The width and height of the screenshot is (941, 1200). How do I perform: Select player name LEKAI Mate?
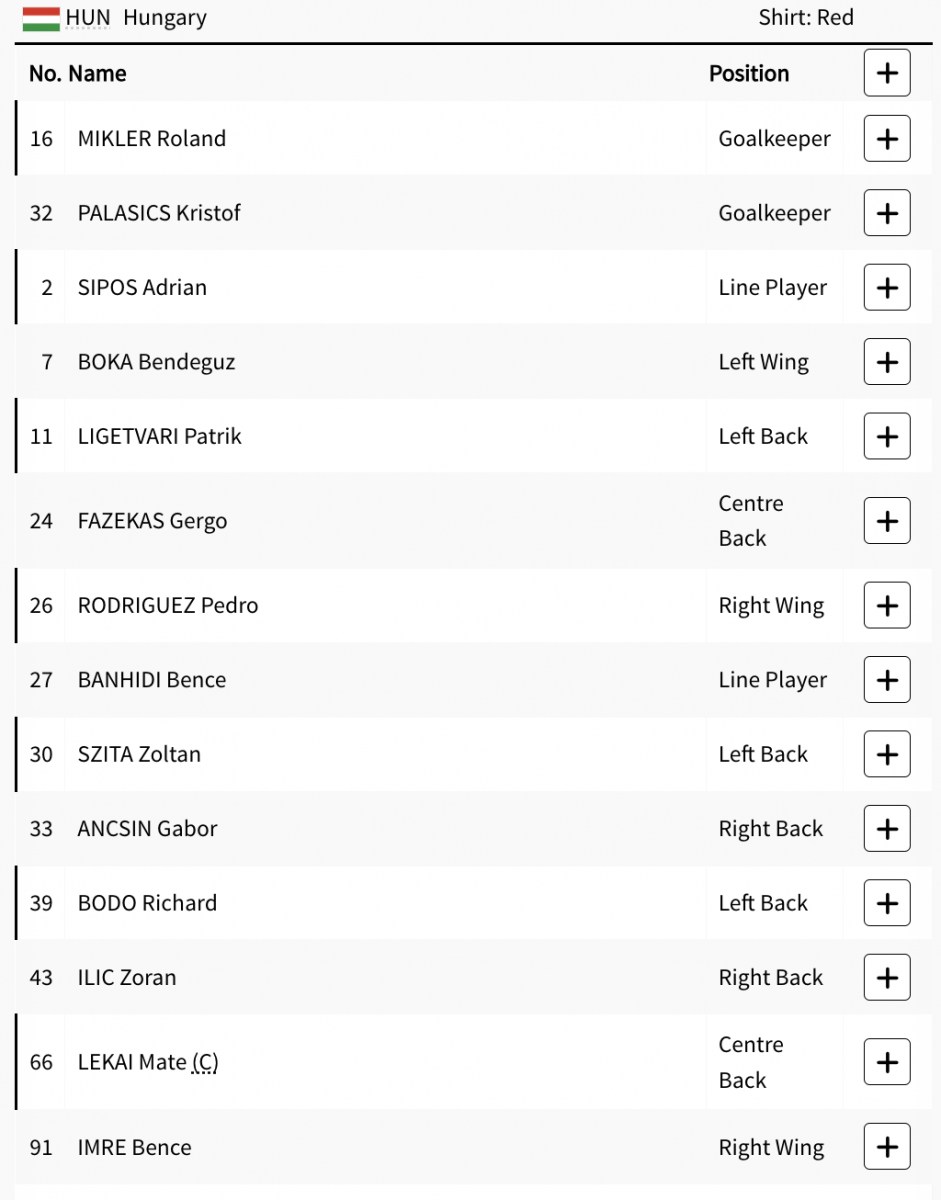tap(132, 1062)
